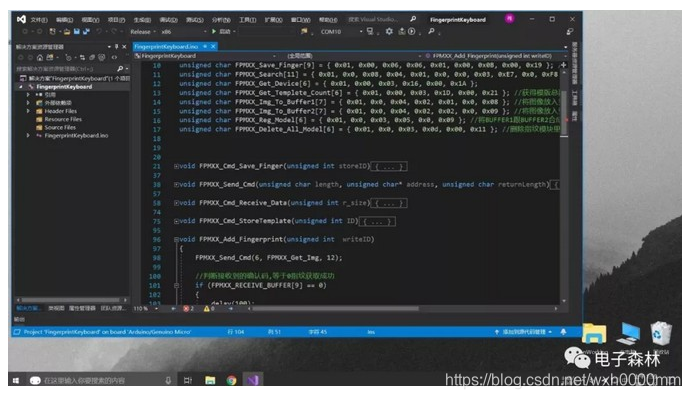Screen dimensions: 691x399
Task: Collapse the FPMXX_Add_Fingerprint function
Action: 176,240
